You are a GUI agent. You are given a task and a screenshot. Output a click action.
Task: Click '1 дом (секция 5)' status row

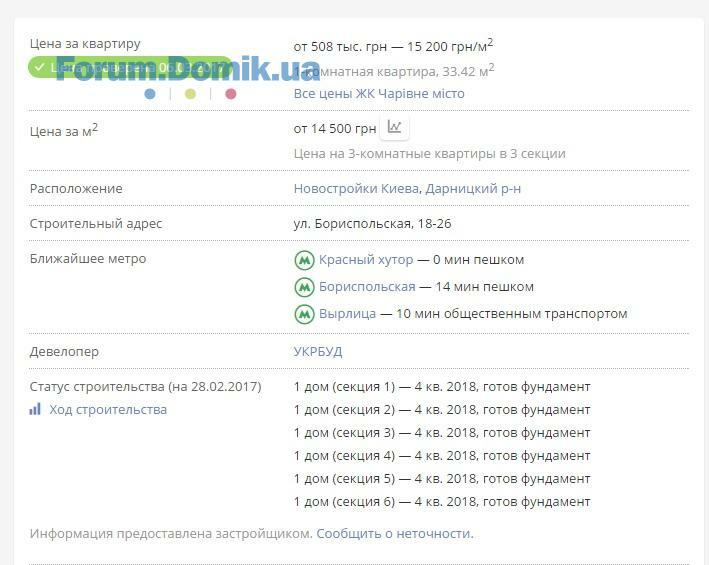tap(442, 478)
